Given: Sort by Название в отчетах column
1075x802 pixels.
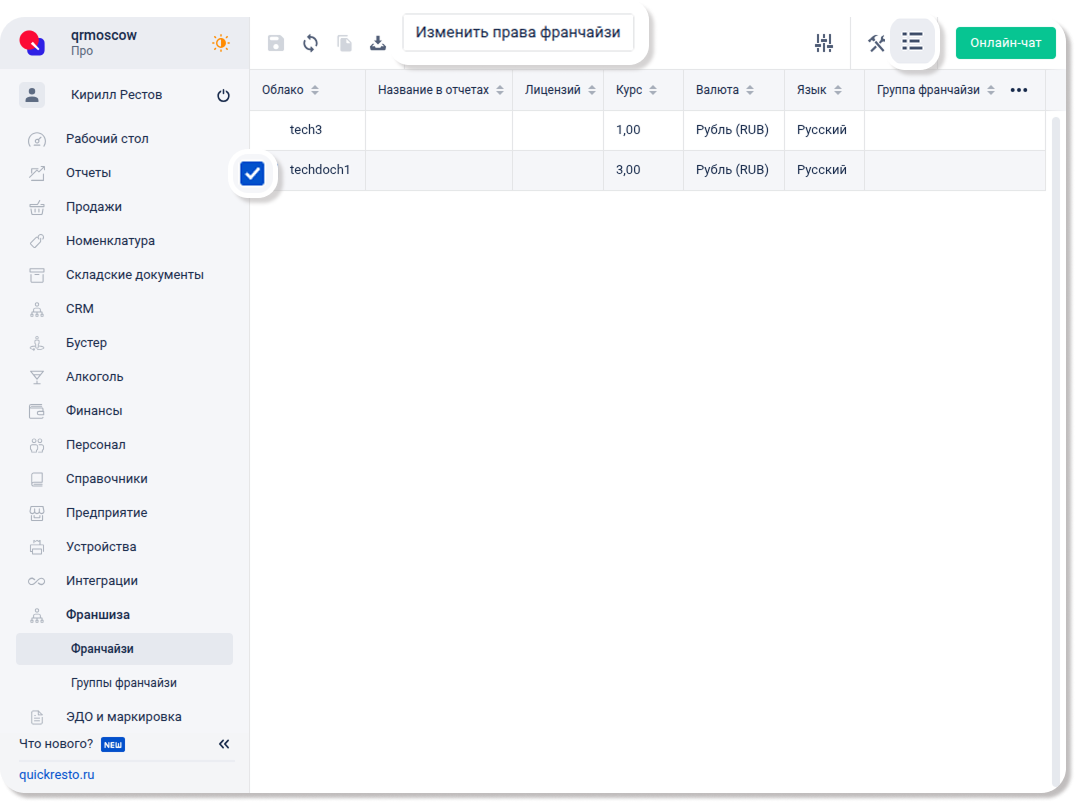Looking at the screenshot, I should pyautogui.click(x=500, y=90).
